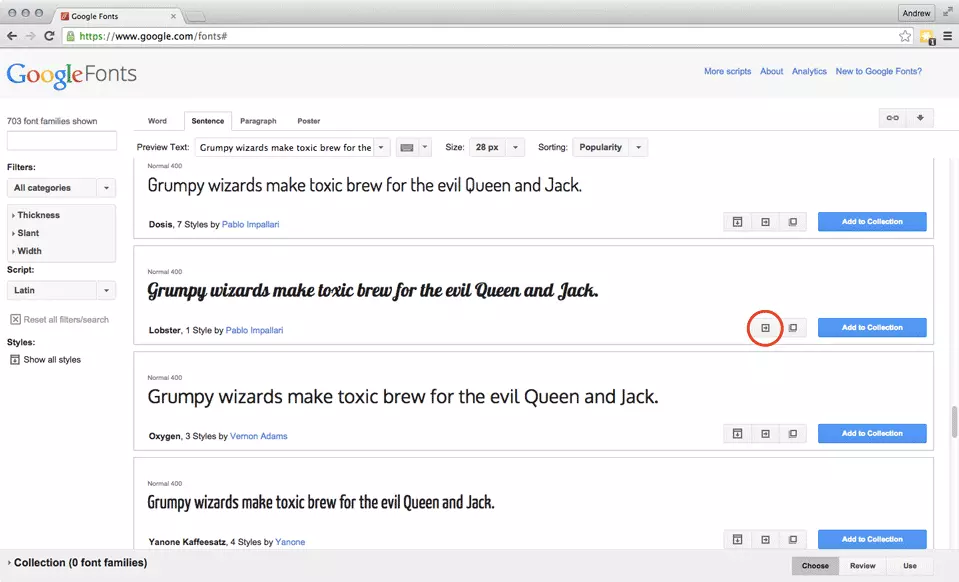The width and height of the screenshot is (959, 582).
Task: Toggle the download icon on Yanone Kaffeesatz row
Action: click(x=737, y=539)
